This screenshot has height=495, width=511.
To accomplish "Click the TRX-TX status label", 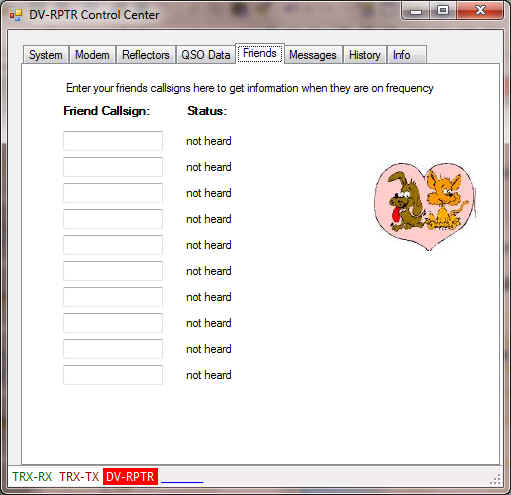I will [79, 477].
